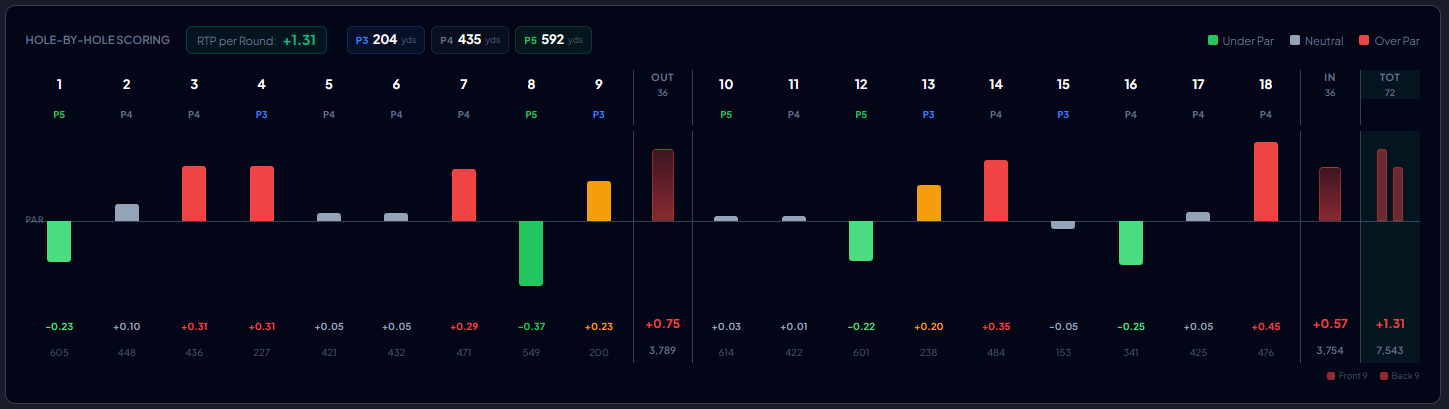Toggle the Front 9 legend entry

(1348, 376)
